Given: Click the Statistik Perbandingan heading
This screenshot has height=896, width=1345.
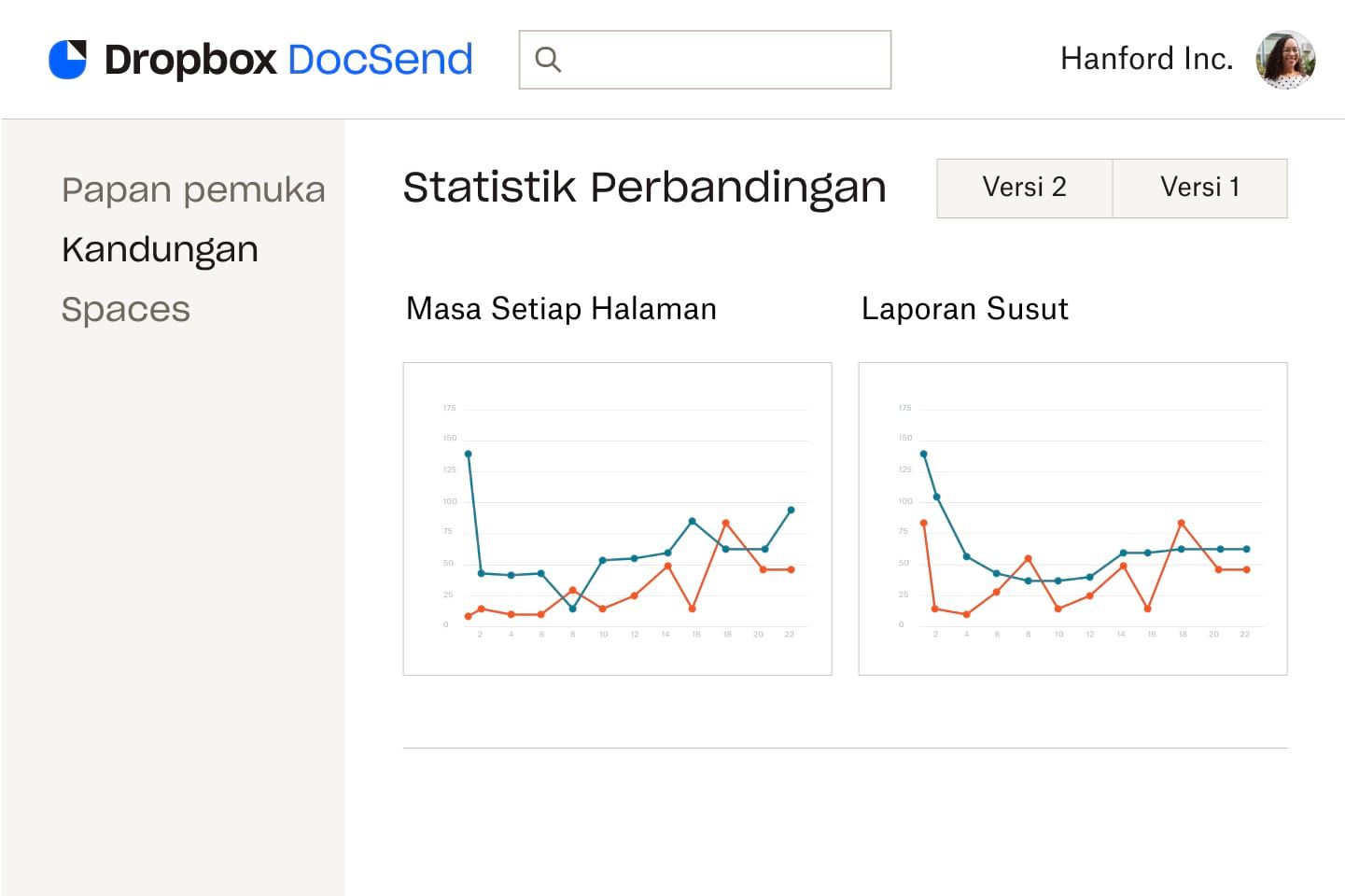Looking at the screenshot, I should coord(644,187).
